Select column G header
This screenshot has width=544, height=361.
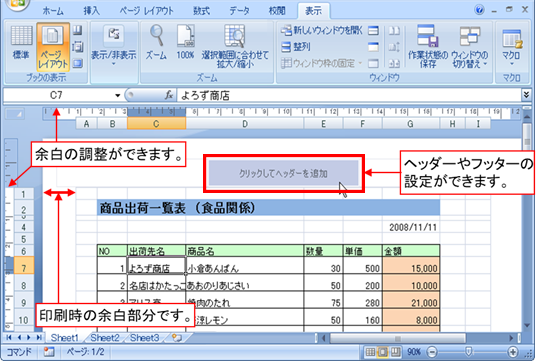point(410,124)
